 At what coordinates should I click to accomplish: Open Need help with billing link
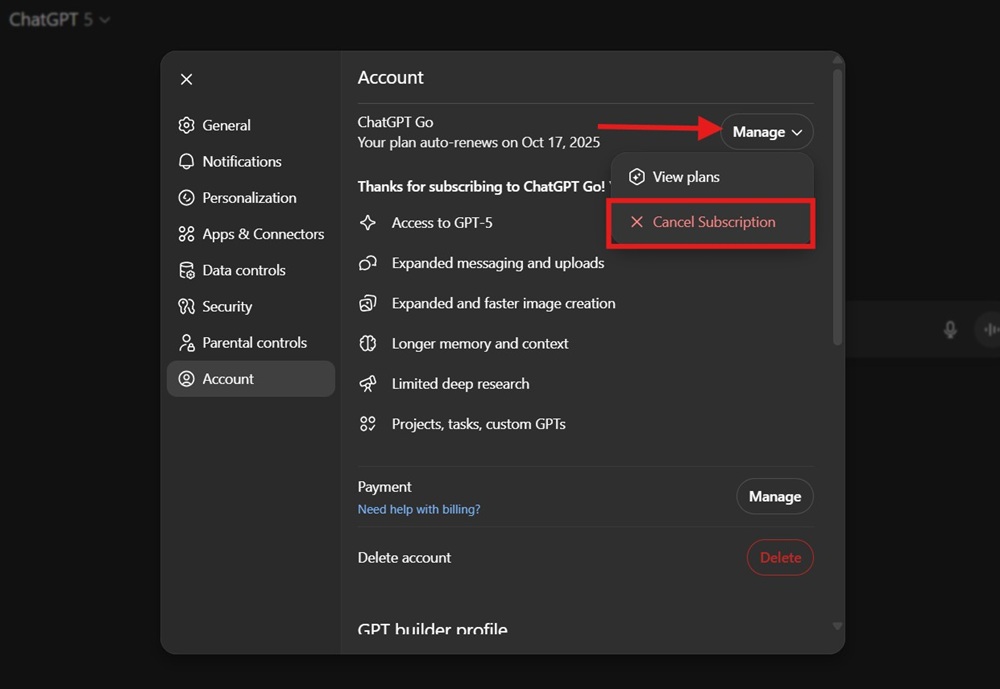(x=419, y=510)
